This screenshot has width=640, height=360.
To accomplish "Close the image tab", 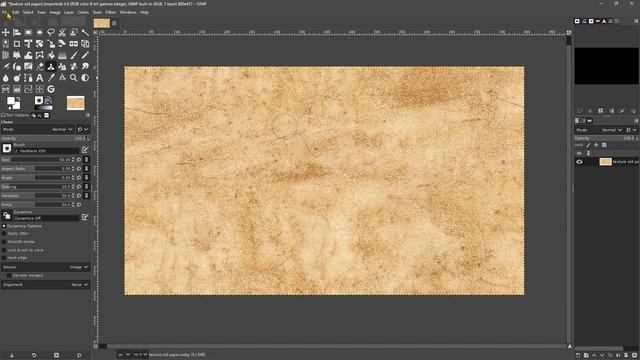I will tap(114, 23).
